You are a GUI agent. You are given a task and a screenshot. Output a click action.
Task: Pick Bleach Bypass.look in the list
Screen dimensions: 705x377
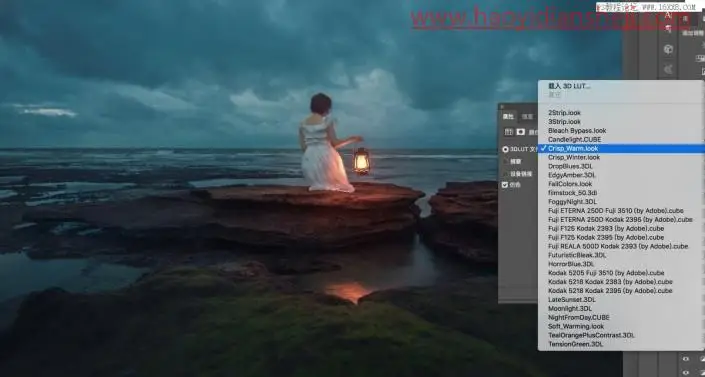[x=577, y=130]
